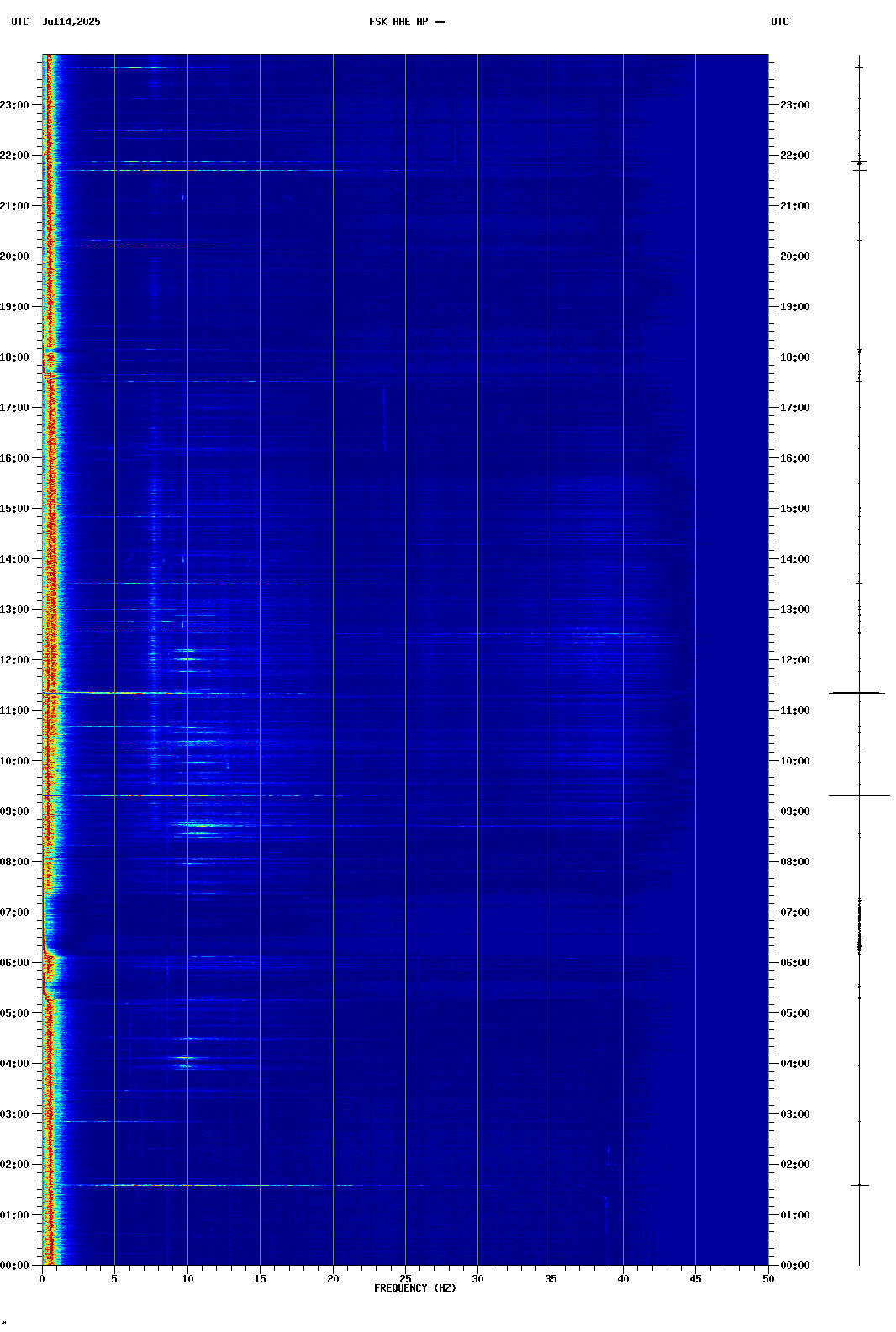Screen dimensions: 896x1332
Task: Click the left axis '23:00' time label
Action: tap(14, 105)
